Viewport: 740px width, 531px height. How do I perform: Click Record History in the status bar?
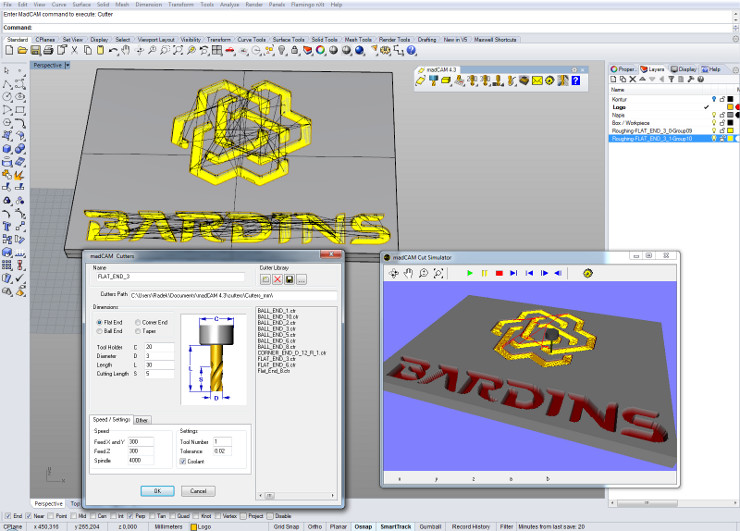pos(471,526)
